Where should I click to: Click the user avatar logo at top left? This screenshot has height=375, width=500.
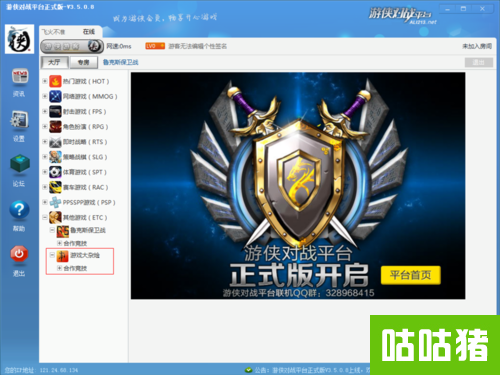(19, 39)
